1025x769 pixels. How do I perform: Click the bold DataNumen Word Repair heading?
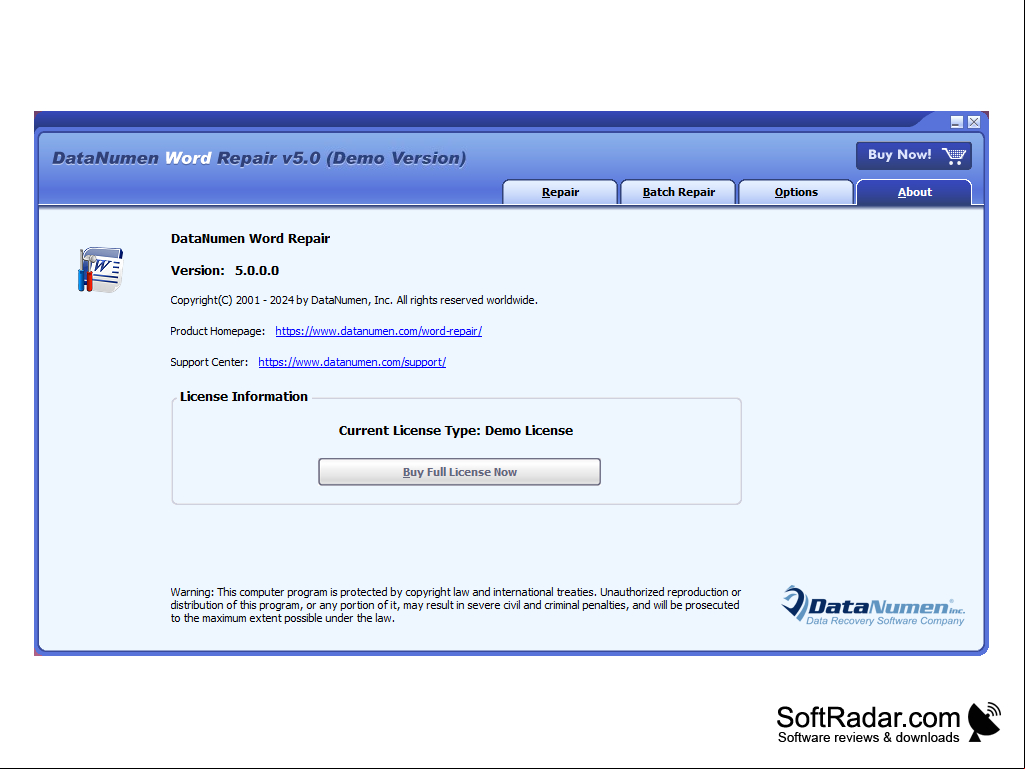(250, 239)
